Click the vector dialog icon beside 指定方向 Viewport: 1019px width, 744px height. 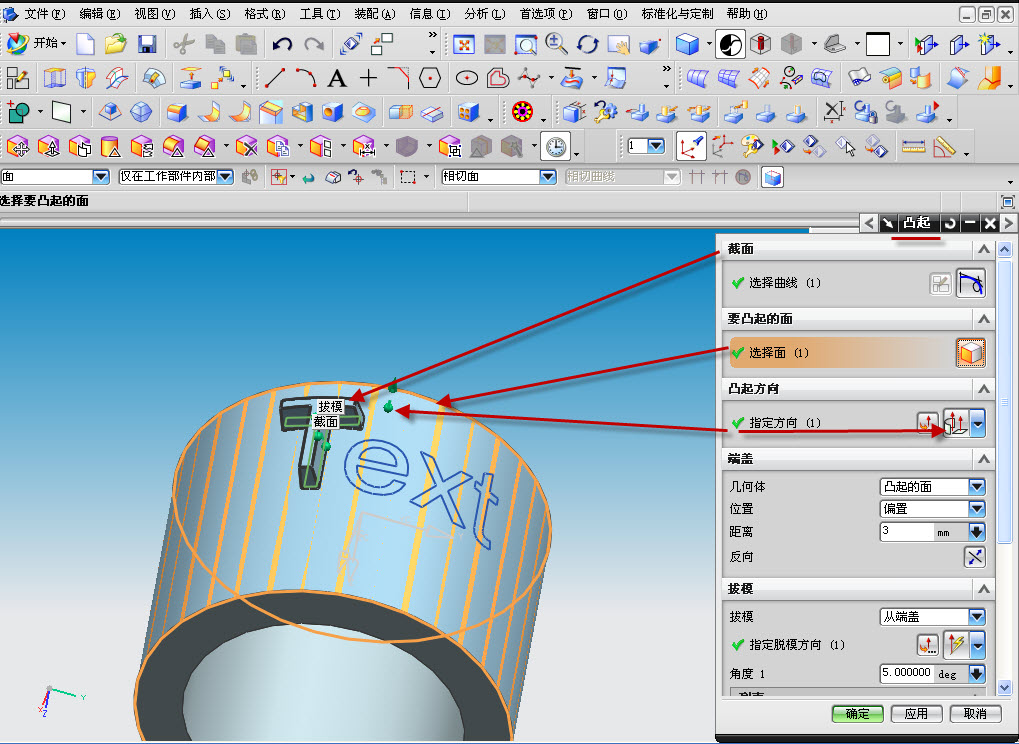pyautogui.click(x=928, y=423)
